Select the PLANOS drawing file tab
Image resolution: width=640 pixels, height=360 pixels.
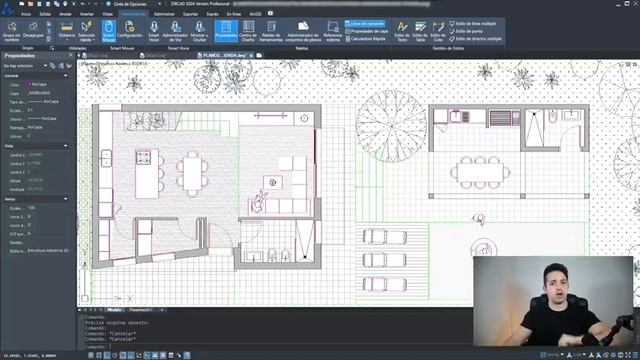224,56
